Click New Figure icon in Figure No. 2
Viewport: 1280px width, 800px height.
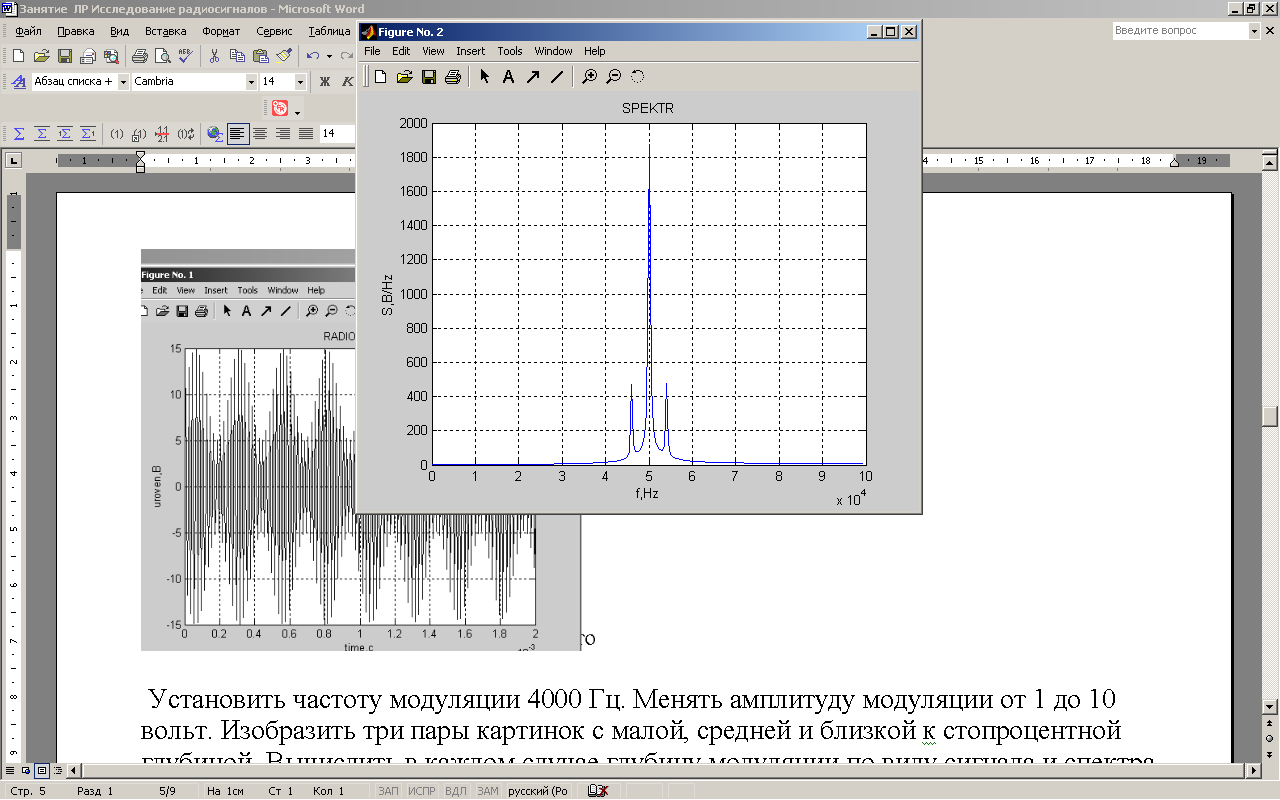[x=380, y=76]
